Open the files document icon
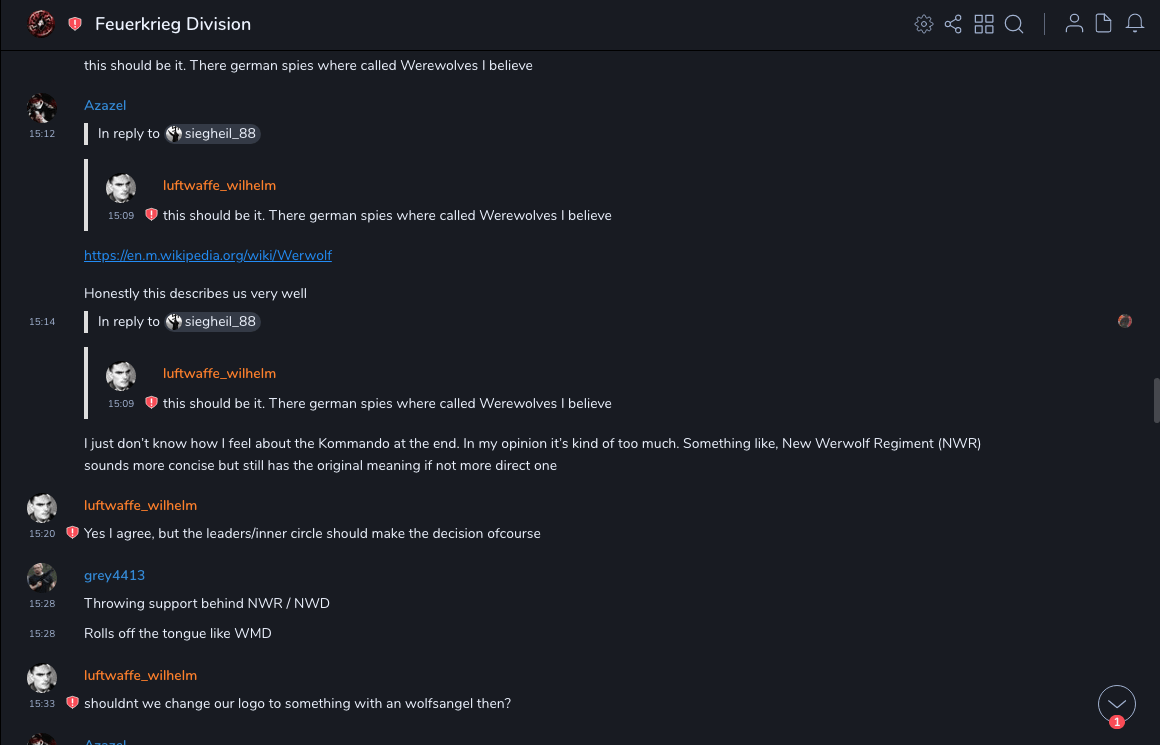This screenshot has width=1160, height=745. pyautogui.click(x=1104, y=24)
